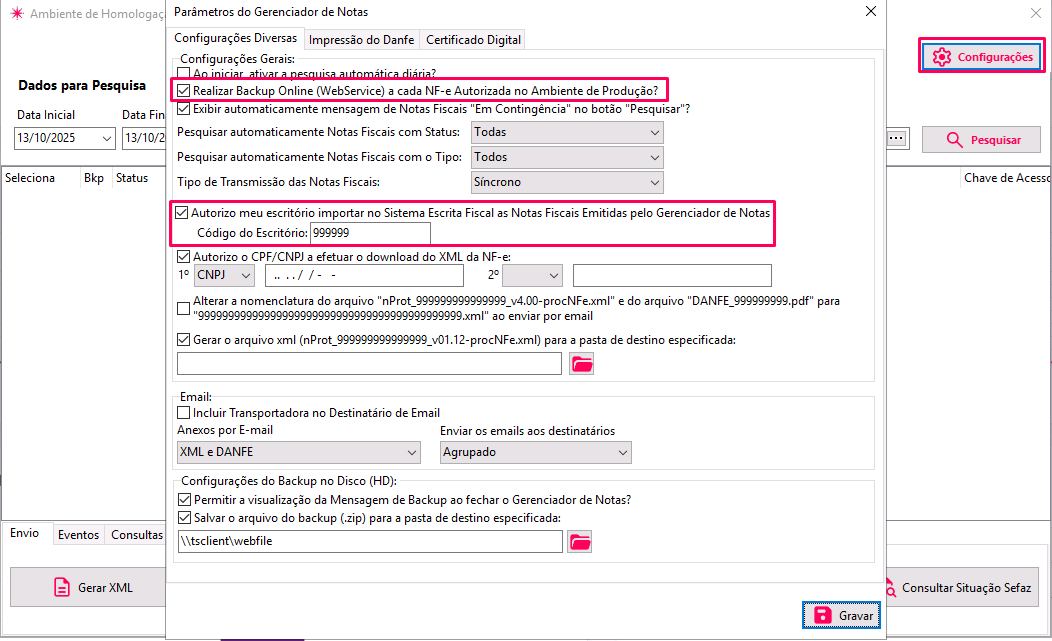Open the Certificado Digital tab
Image resolution: width=1052 pixels, height=641 pixels.
473,40
